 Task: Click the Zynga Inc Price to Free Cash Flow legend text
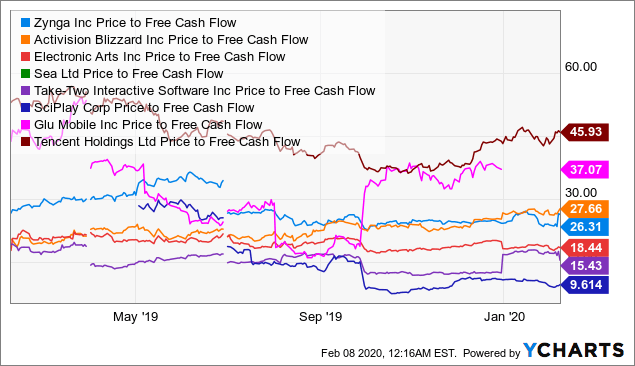(135, 23)
